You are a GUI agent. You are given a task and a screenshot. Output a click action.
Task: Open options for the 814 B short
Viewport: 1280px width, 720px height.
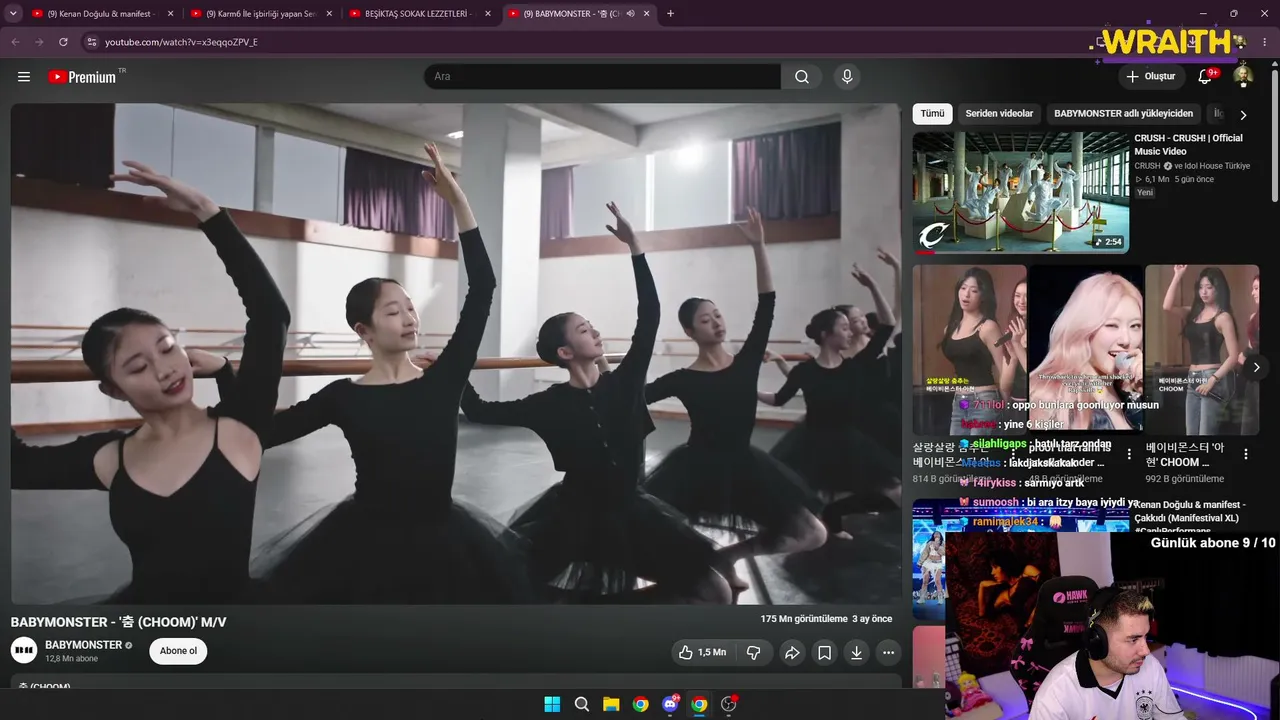pyautogui.click(x=1012, y=454)
